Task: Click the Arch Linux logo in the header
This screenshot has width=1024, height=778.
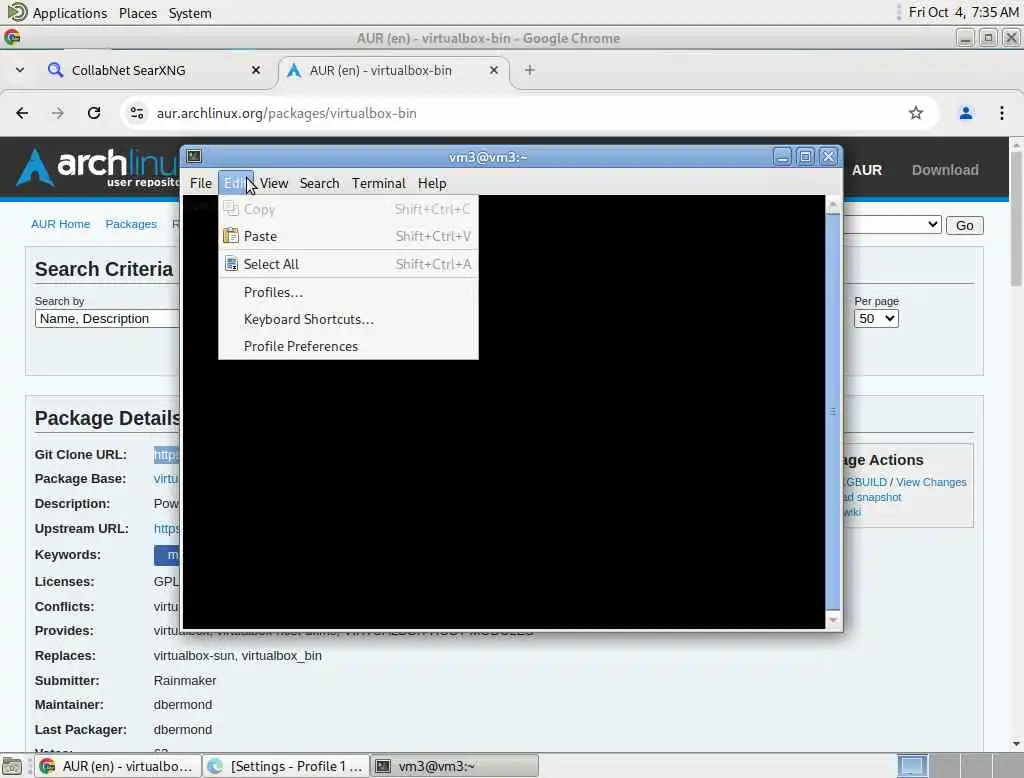Action: tap(98, 167)
